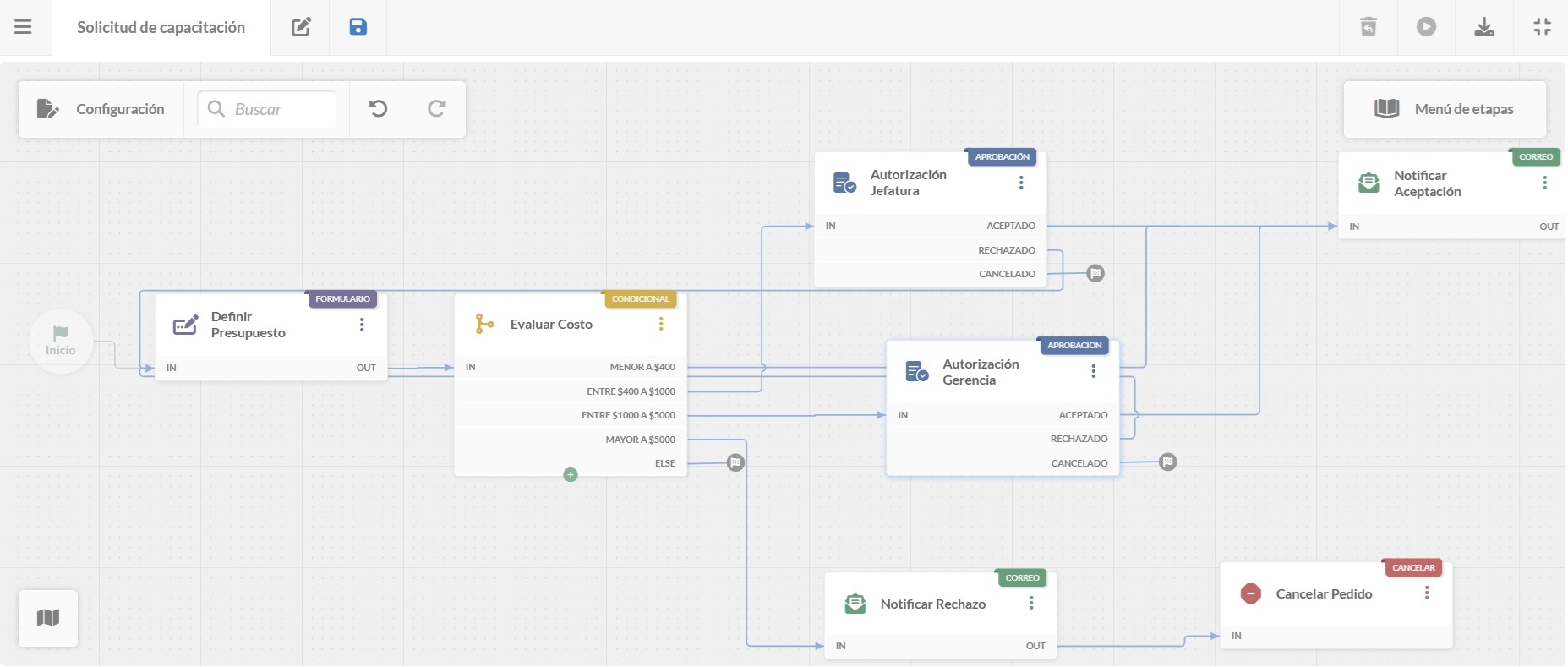The width and height of the screenshot is (1568, 667).
Task: Toggle the minimap with the map icon
Action: click(48, 618)
